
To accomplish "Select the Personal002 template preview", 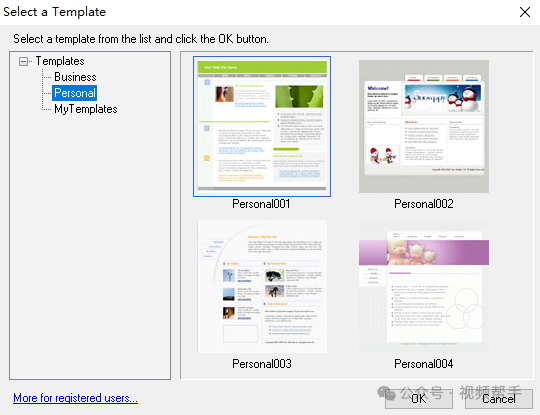I will tap(424, 126).
